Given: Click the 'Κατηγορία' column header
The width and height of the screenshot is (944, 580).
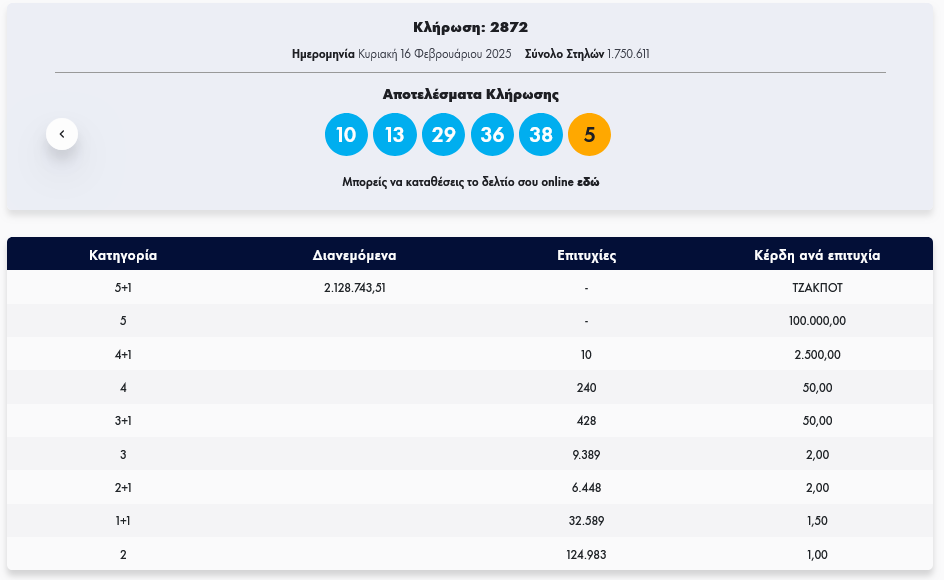Looking at the screenshot, I should click(x=123, y=255).
